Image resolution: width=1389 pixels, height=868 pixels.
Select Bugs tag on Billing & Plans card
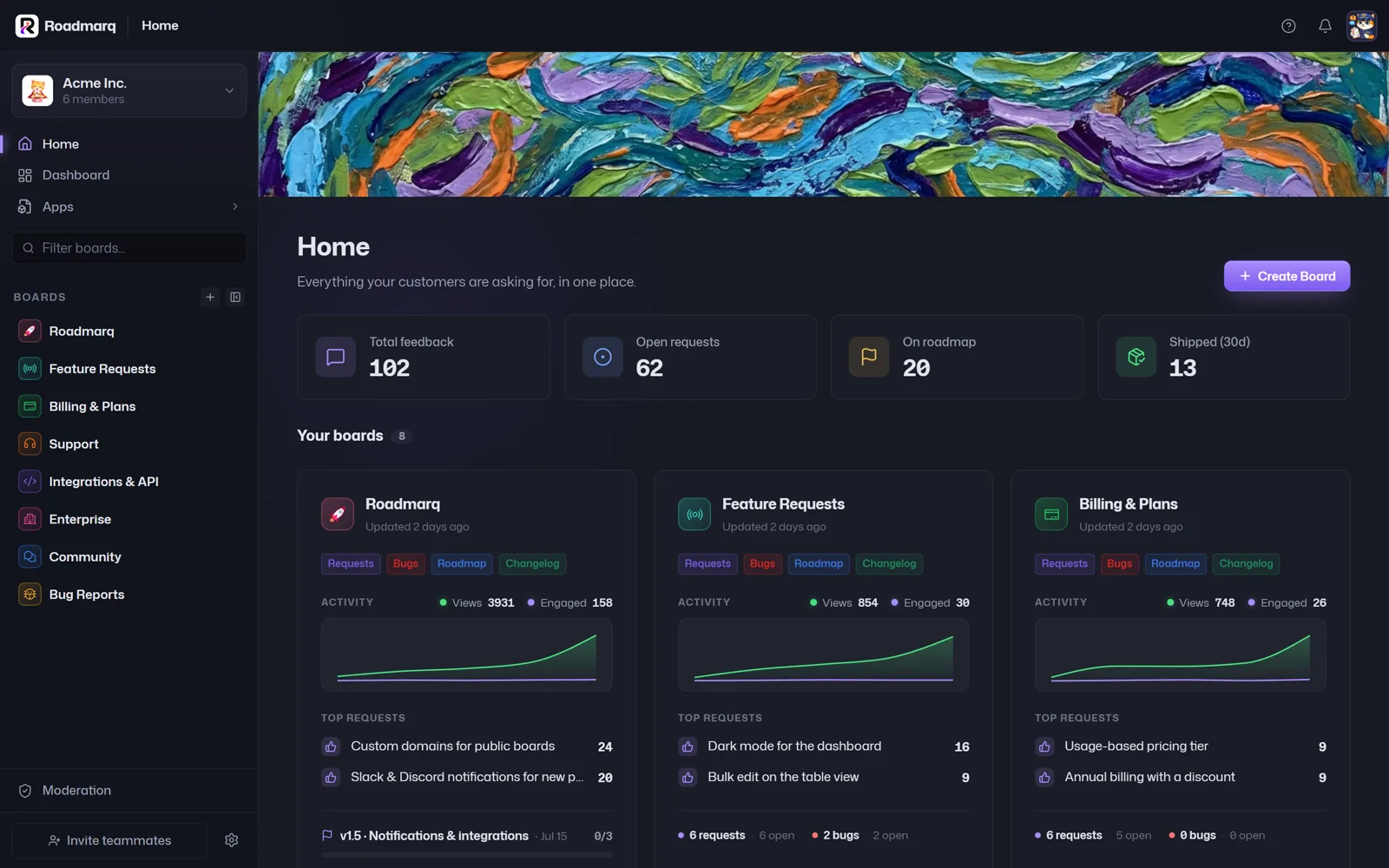pyautogui.click(x=1119, y=564)
